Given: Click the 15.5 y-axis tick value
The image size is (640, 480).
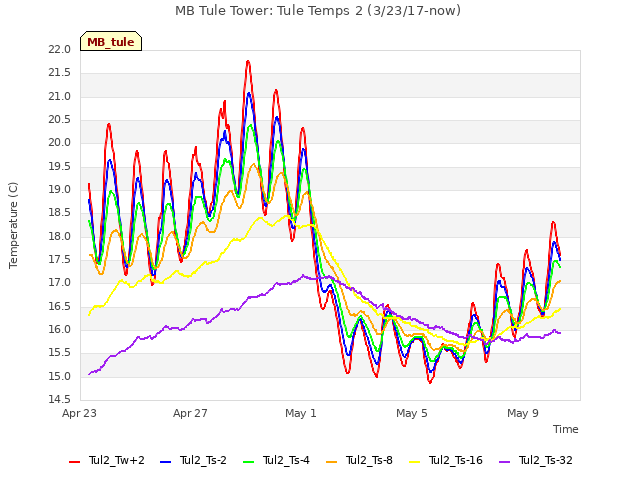Looking at the screenshot, I should (60, 353).
